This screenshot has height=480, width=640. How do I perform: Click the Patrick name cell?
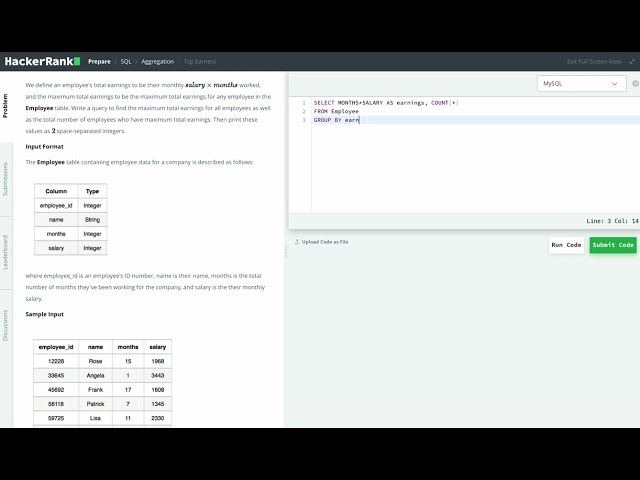tap(96, 404)
